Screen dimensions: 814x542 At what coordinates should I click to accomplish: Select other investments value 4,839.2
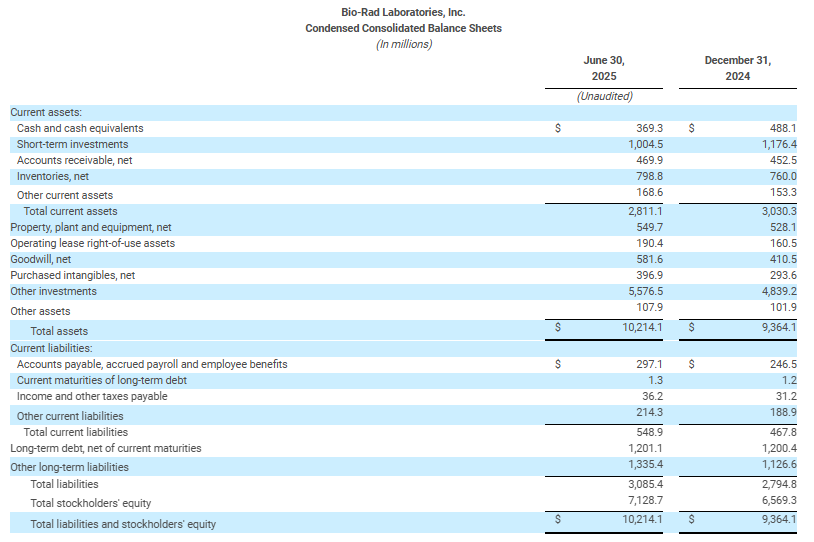tap(779, 292)
